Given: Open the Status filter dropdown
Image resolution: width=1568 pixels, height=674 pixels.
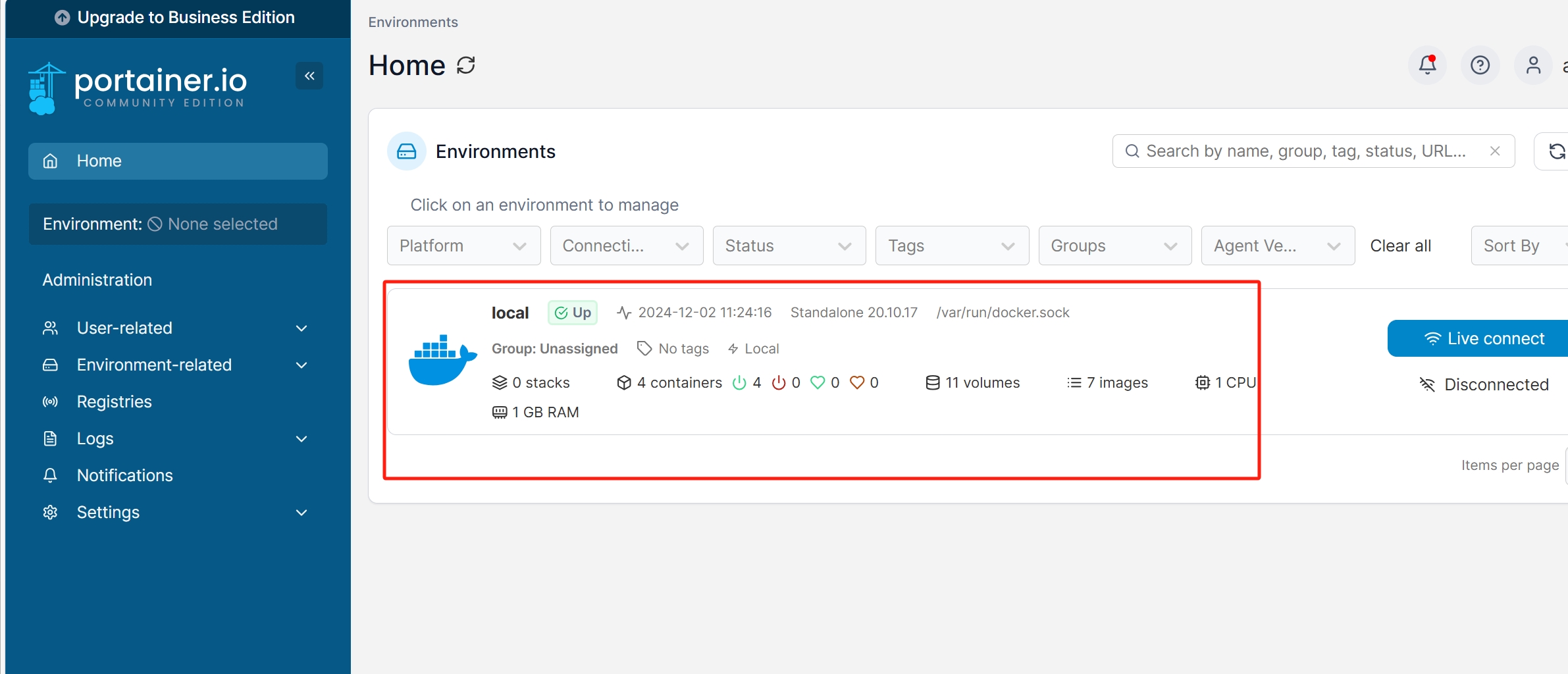Looking at the screenshot, I should coord(789,246).
